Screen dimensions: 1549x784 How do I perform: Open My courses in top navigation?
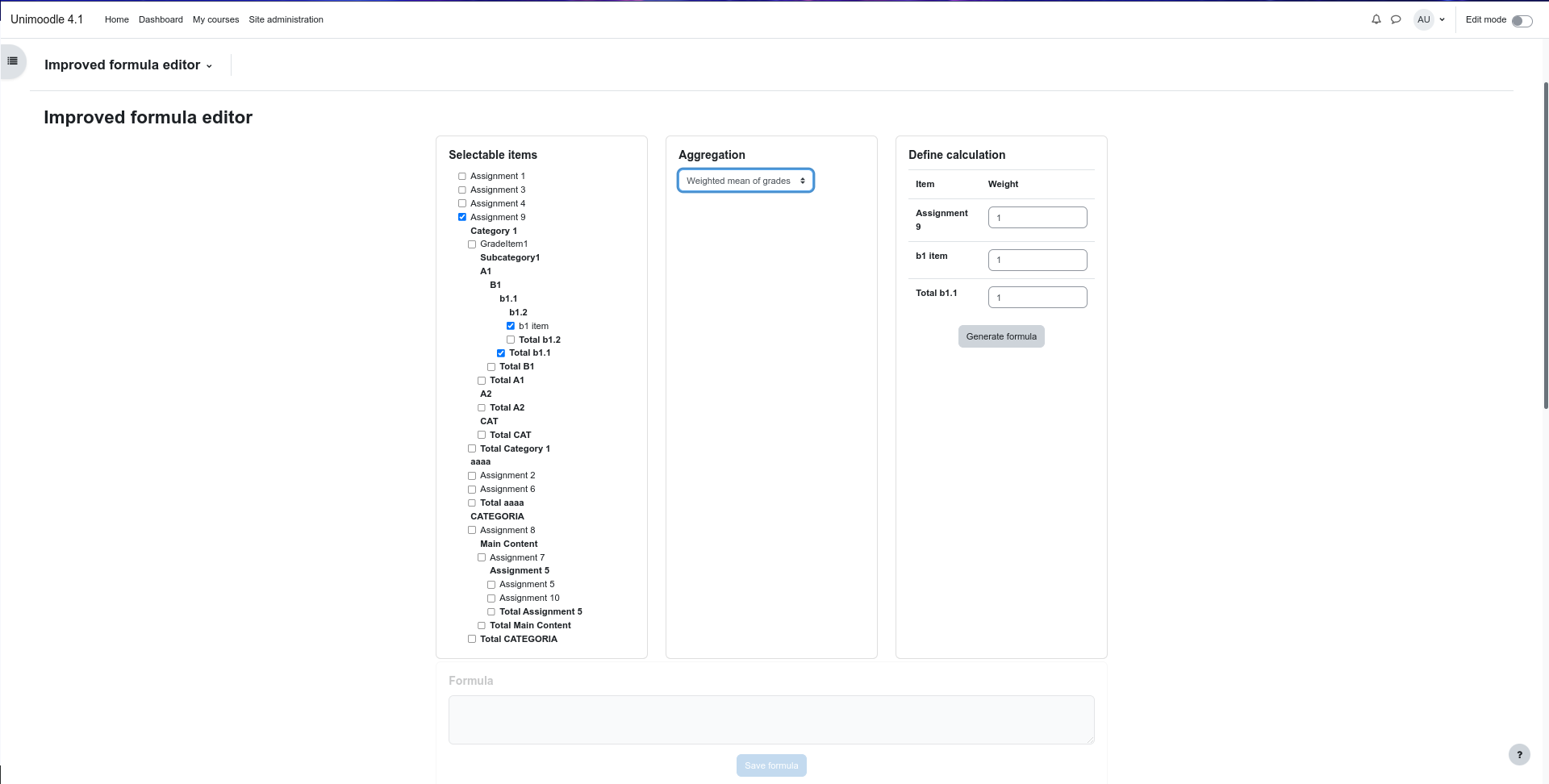point(215,19)
